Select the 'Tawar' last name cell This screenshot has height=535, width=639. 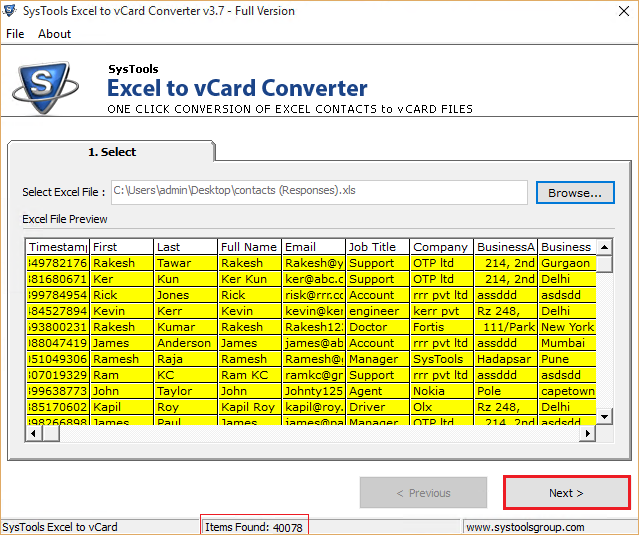tap(185, 263)
